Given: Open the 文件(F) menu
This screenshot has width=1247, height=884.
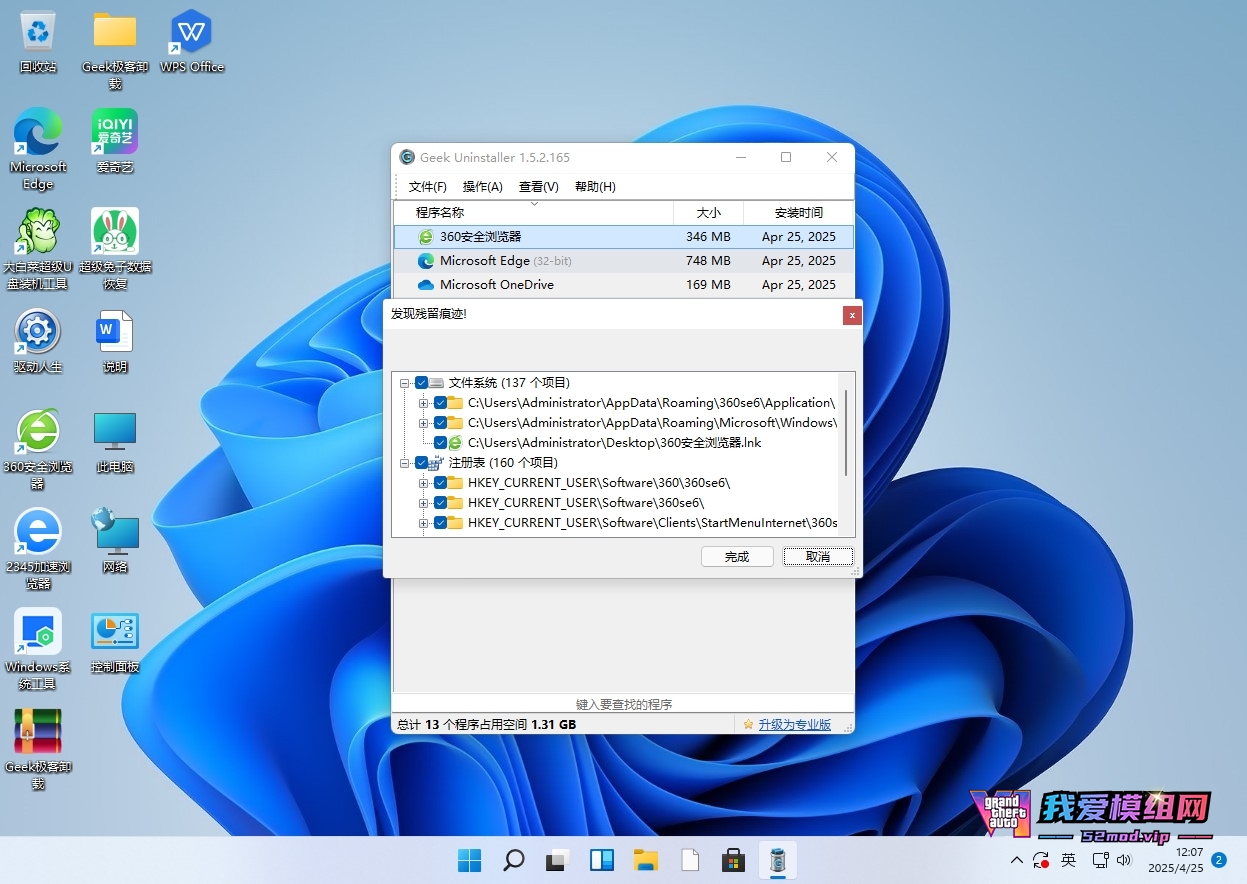Looking at the screenshot, I should point(427,187).
